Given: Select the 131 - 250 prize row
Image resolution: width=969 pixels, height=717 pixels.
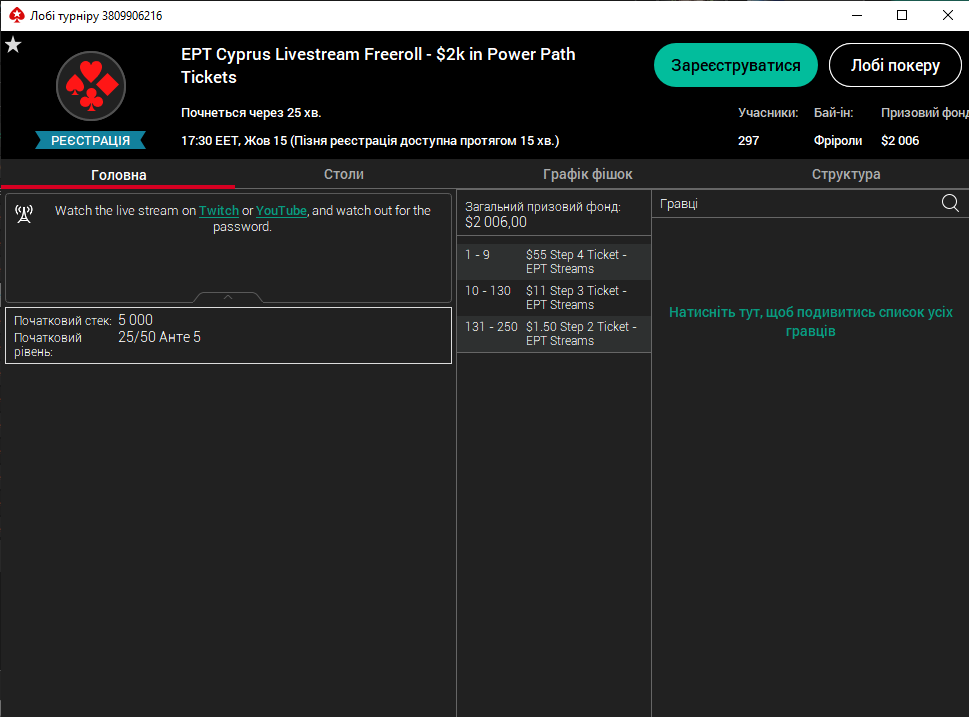Looking at the screenshot, I should [x=554, y=333].
